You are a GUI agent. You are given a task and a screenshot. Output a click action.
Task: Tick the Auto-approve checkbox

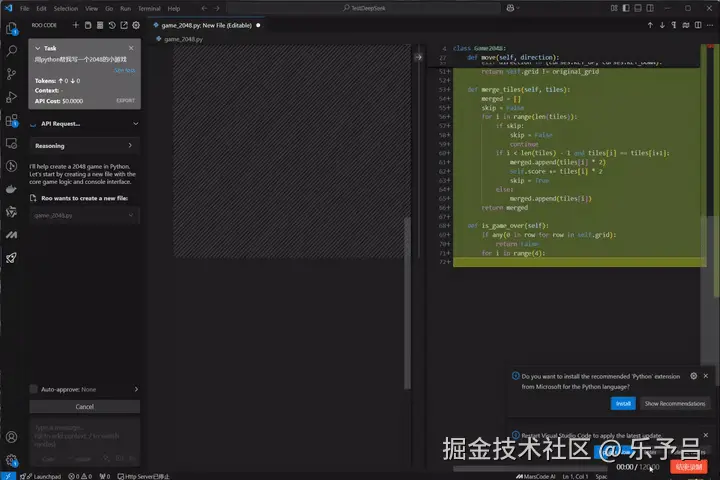point(34,389)
